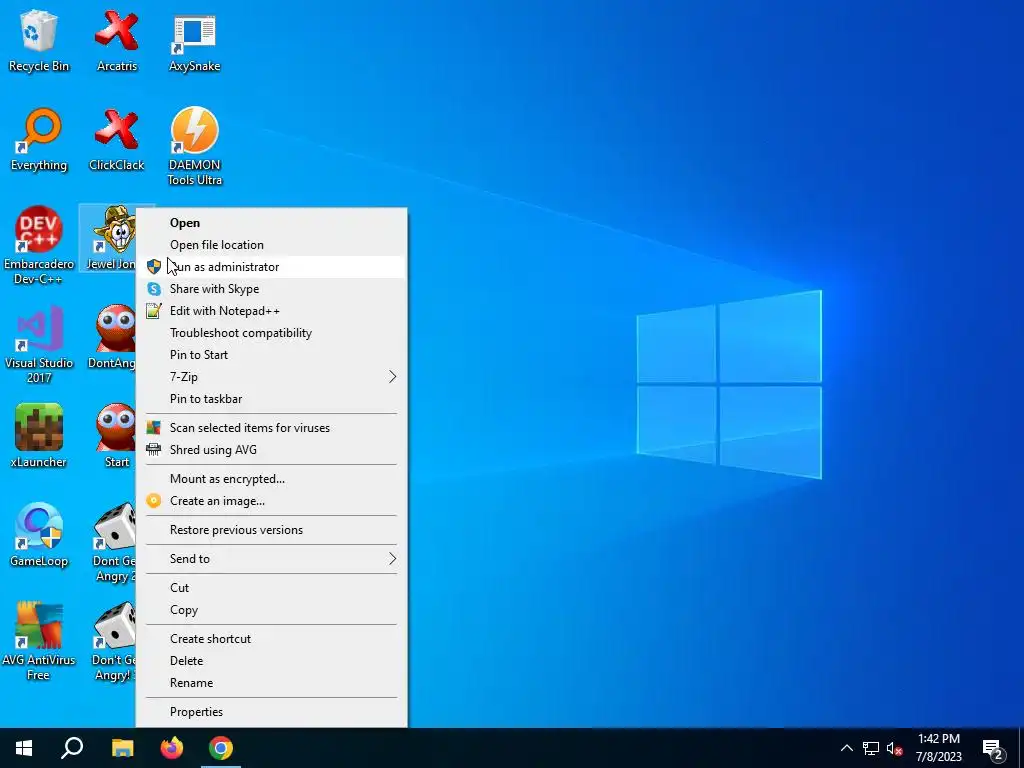Select Run as administrator
This screenshot has height=768, width=1024.
(272, 267)
